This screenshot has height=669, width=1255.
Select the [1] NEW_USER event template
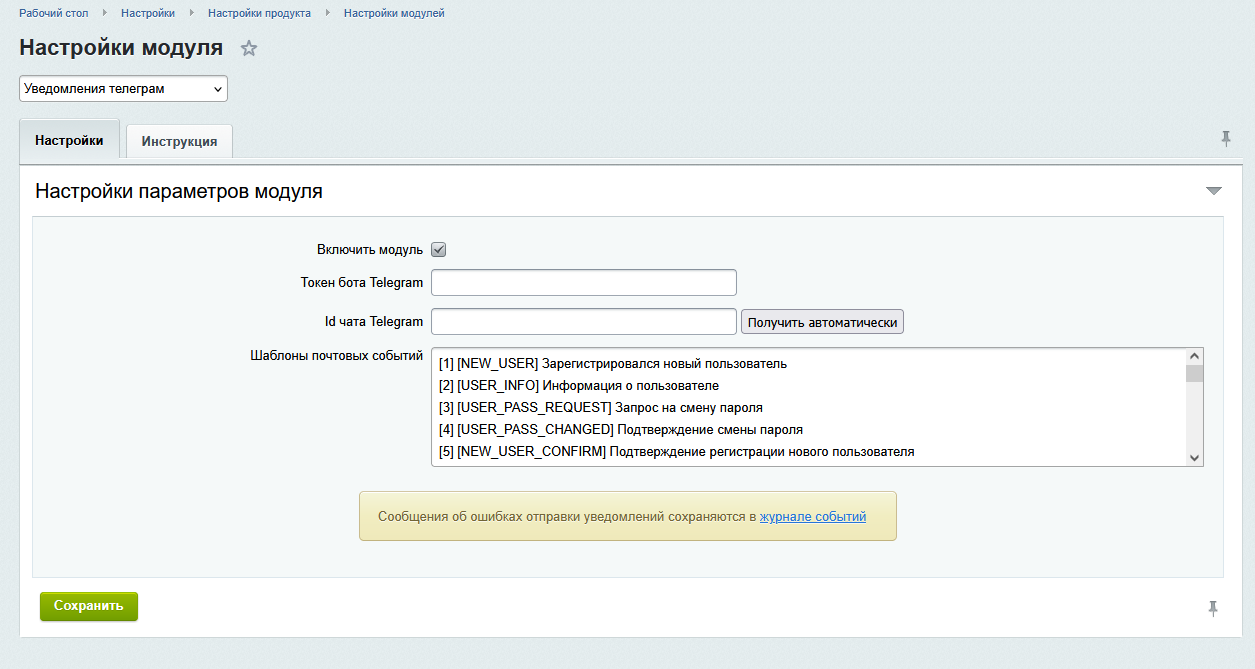(612, 364)
